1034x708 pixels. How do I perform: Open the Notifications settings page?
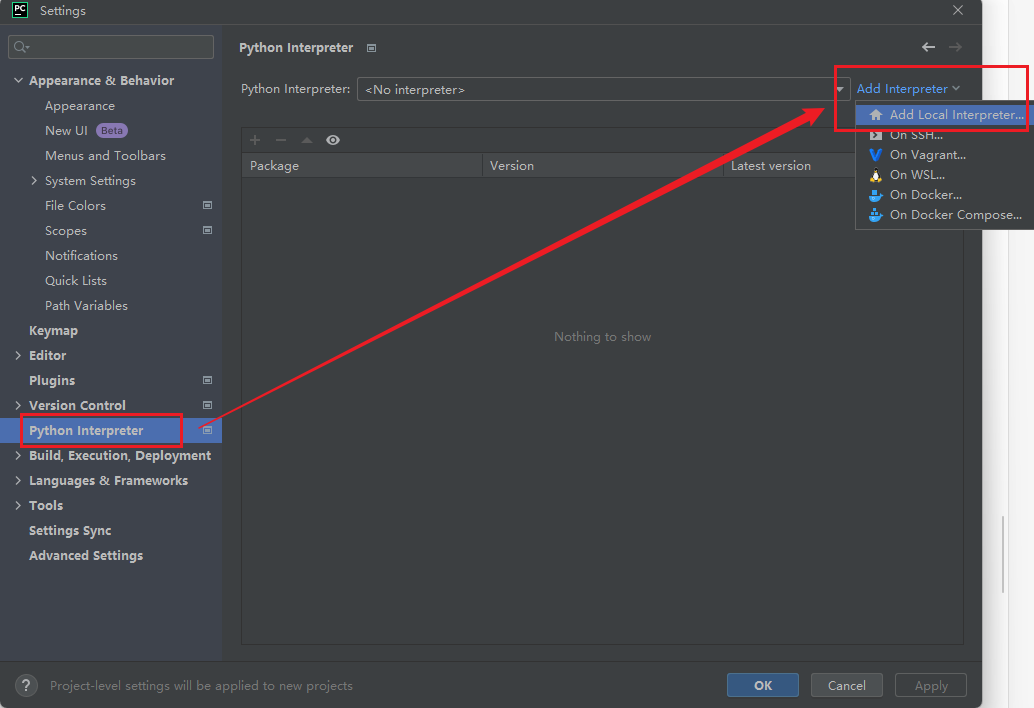pos(81,255)
